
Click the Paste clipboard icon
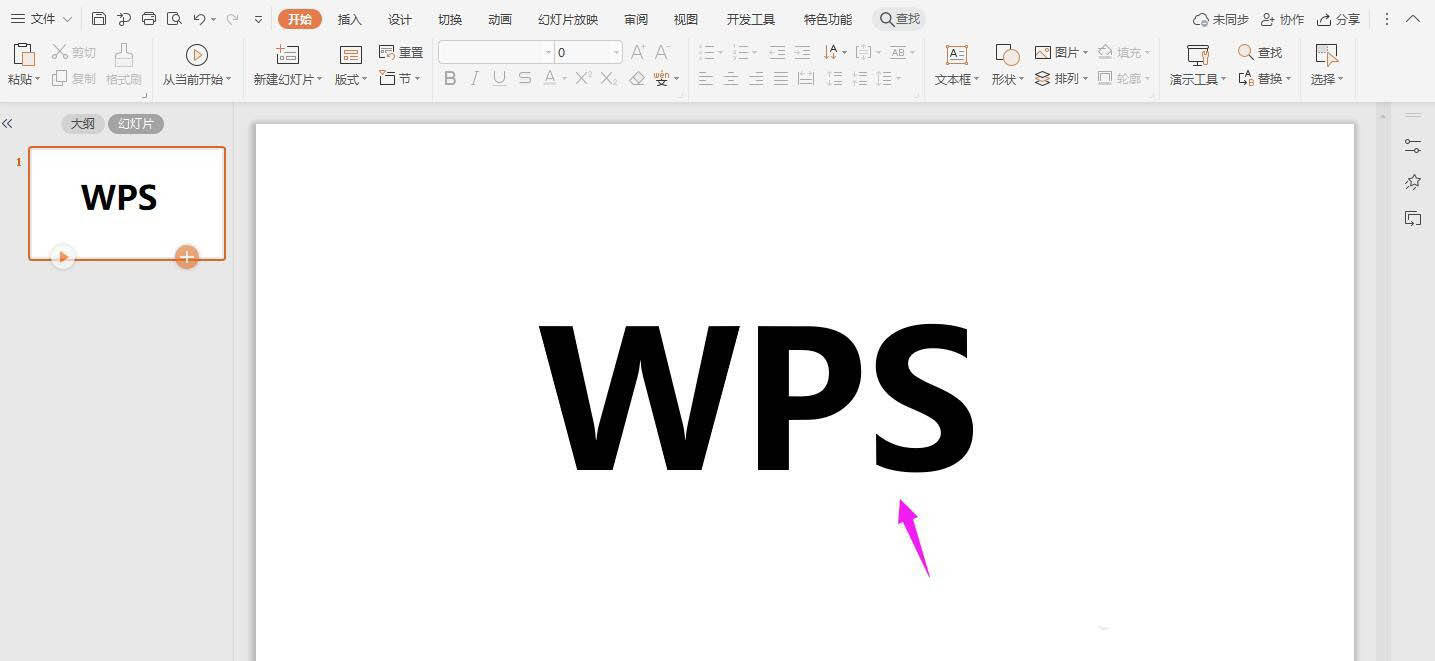pos(24,55)
